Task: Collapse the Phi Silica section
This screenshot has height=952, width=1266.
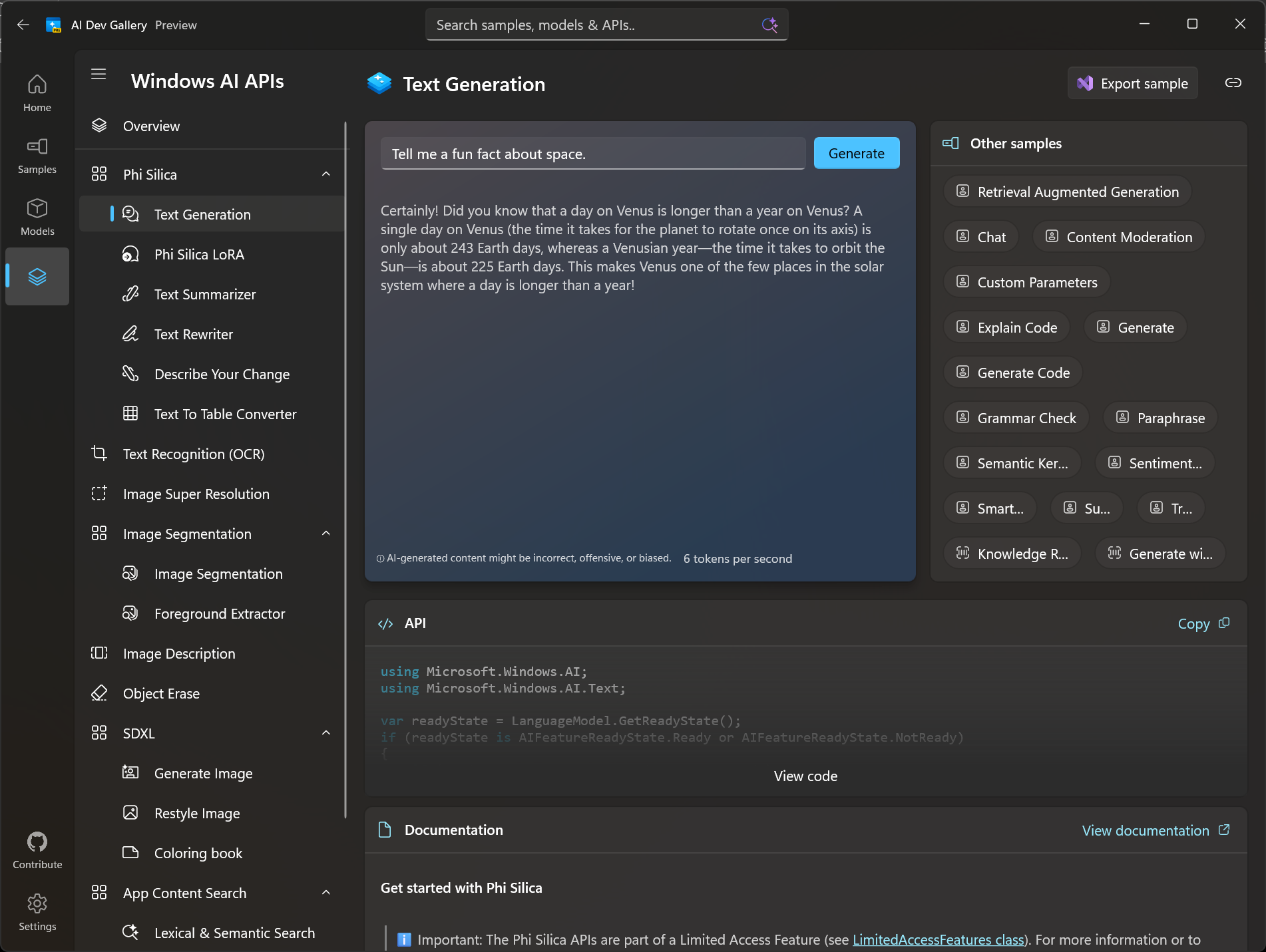Action: pos(325,174)
